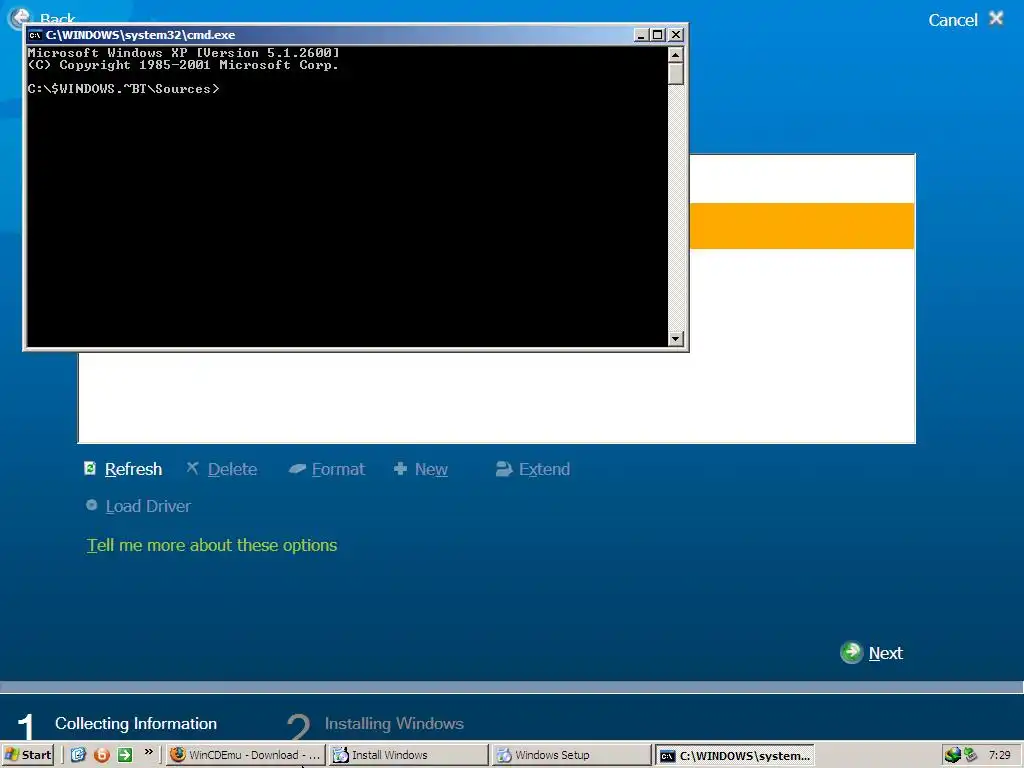Close the cmd.exe window

click(676, 35)
